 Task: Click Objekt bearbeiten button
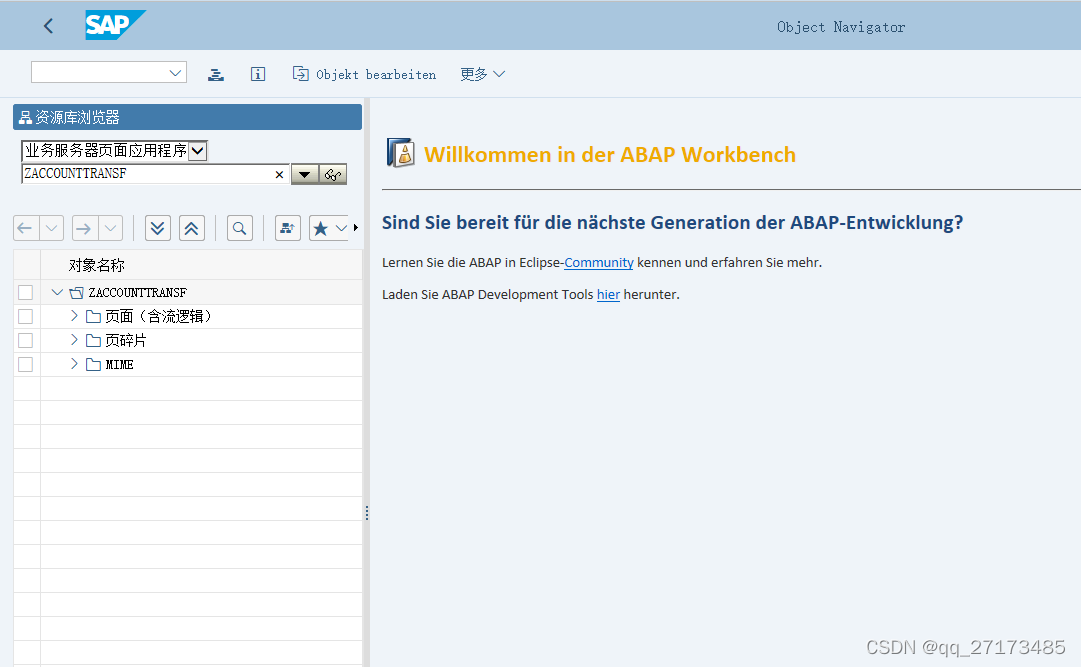pyautogui.click(x=365, y=74)
